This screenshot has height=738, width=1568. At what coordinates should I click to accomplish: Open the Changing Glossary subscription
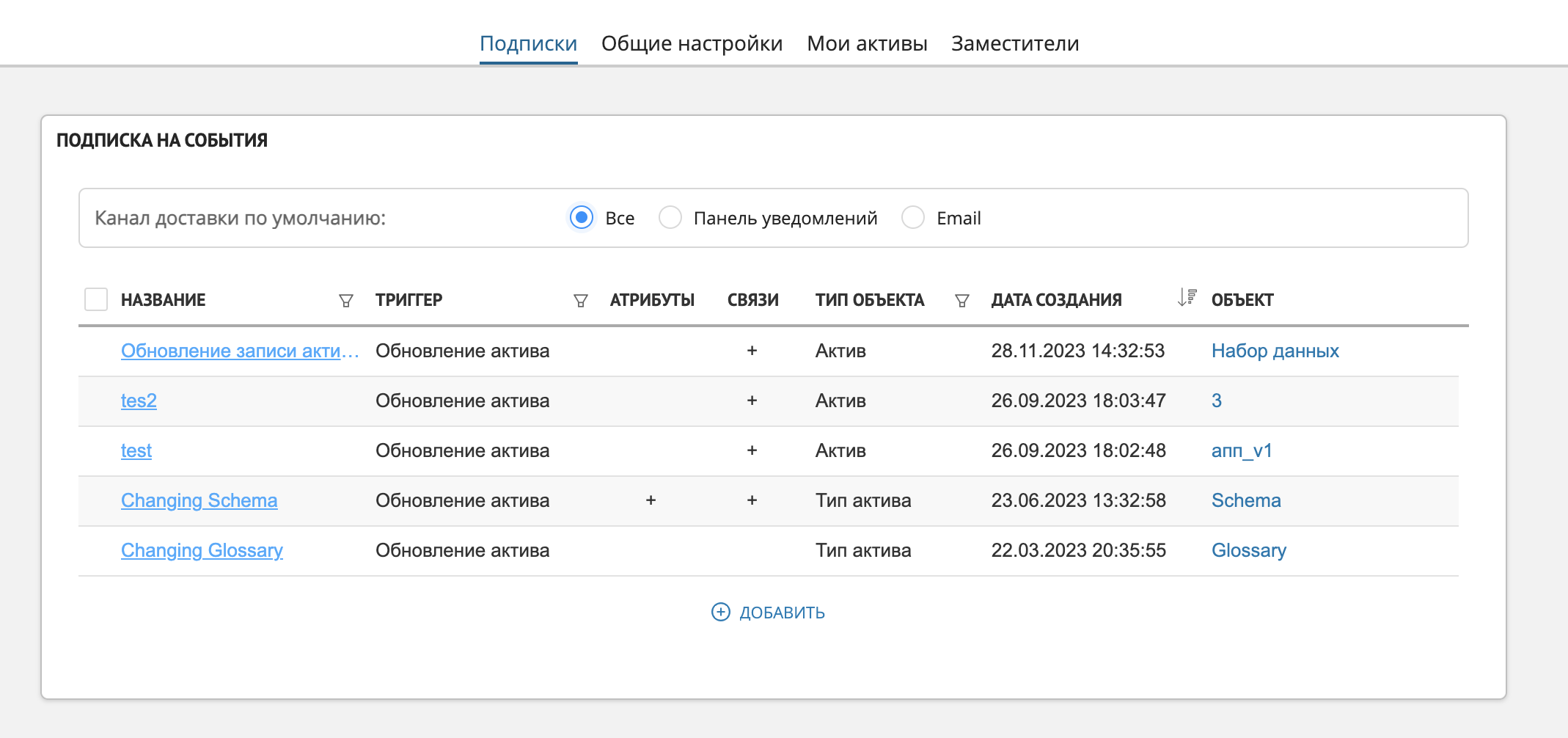(202, 550)
